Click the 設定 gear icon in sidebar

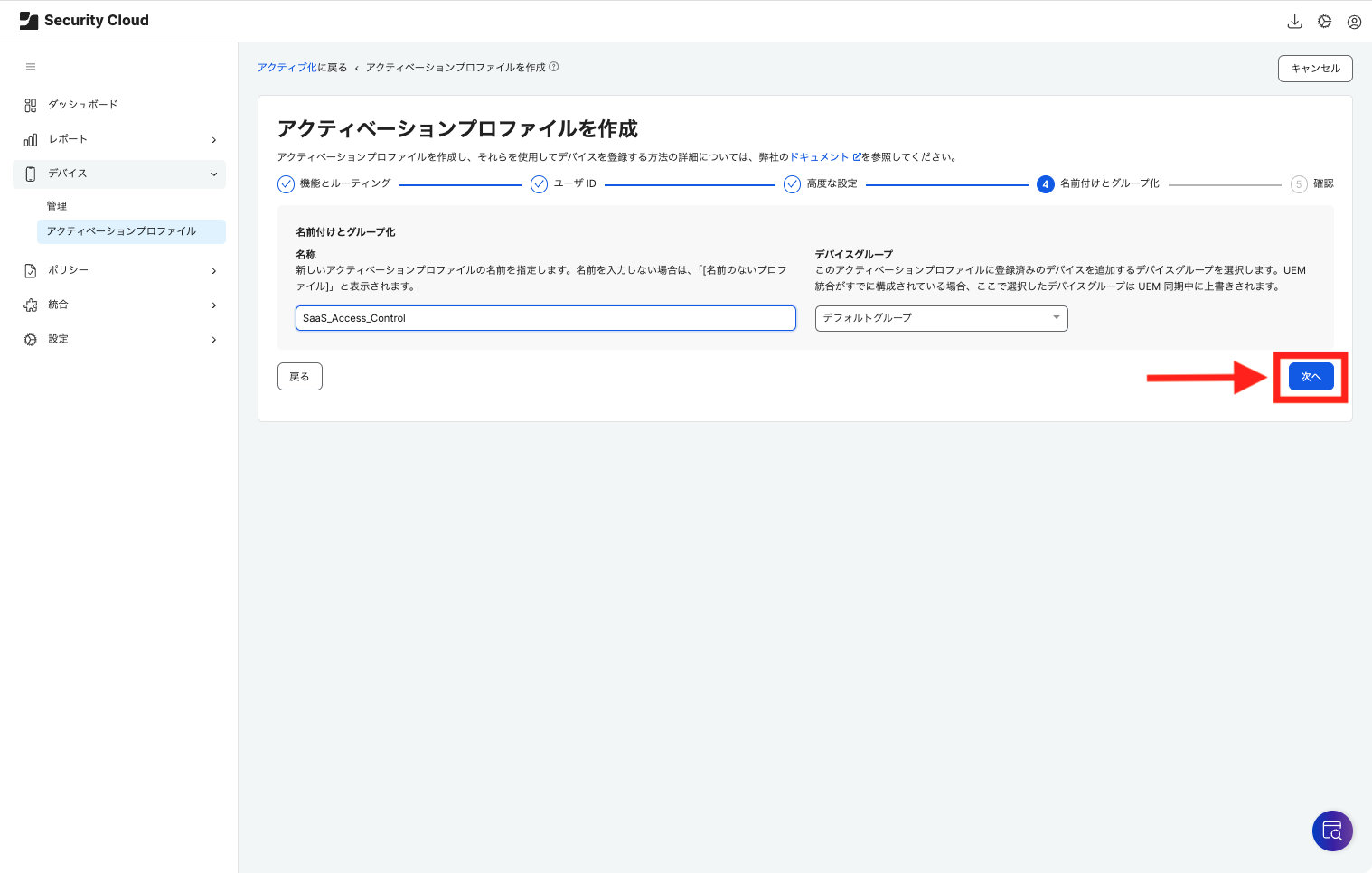coord(31,339)
